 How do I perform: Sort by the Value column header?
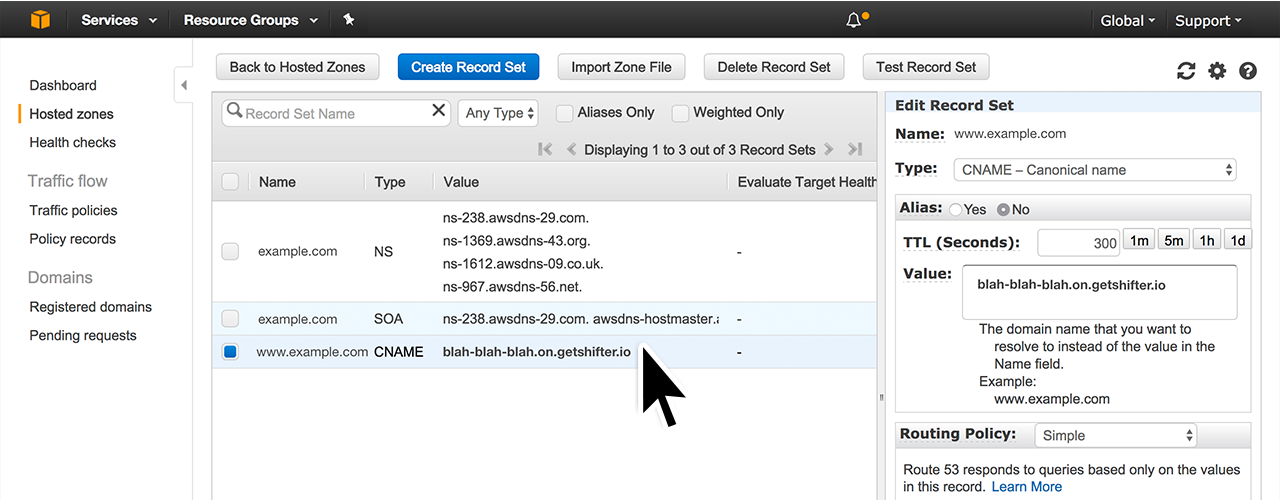[461, 182]
